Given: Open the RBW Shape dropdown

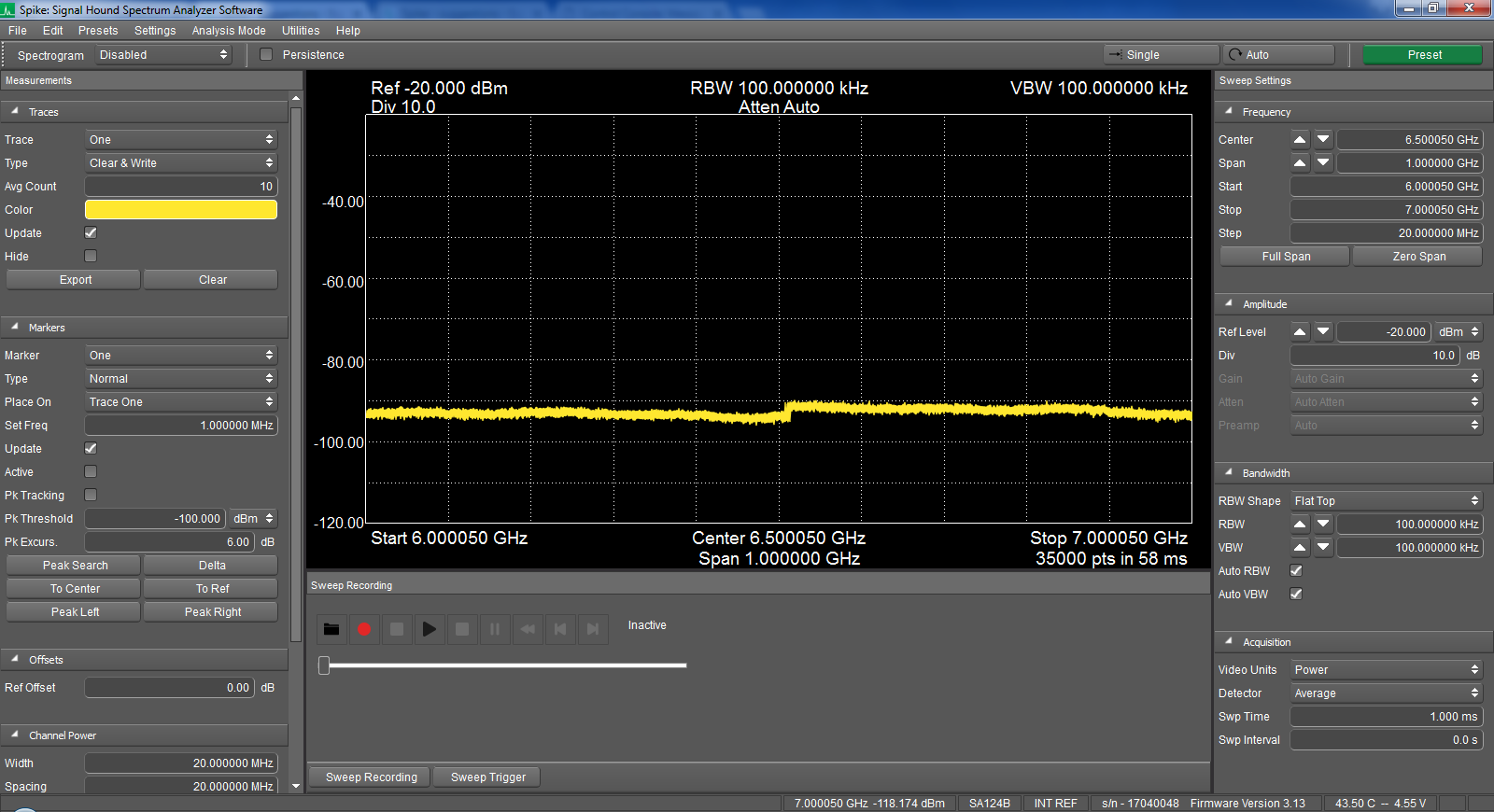Looking at the screenshot, I should [x=1387, y=500].
